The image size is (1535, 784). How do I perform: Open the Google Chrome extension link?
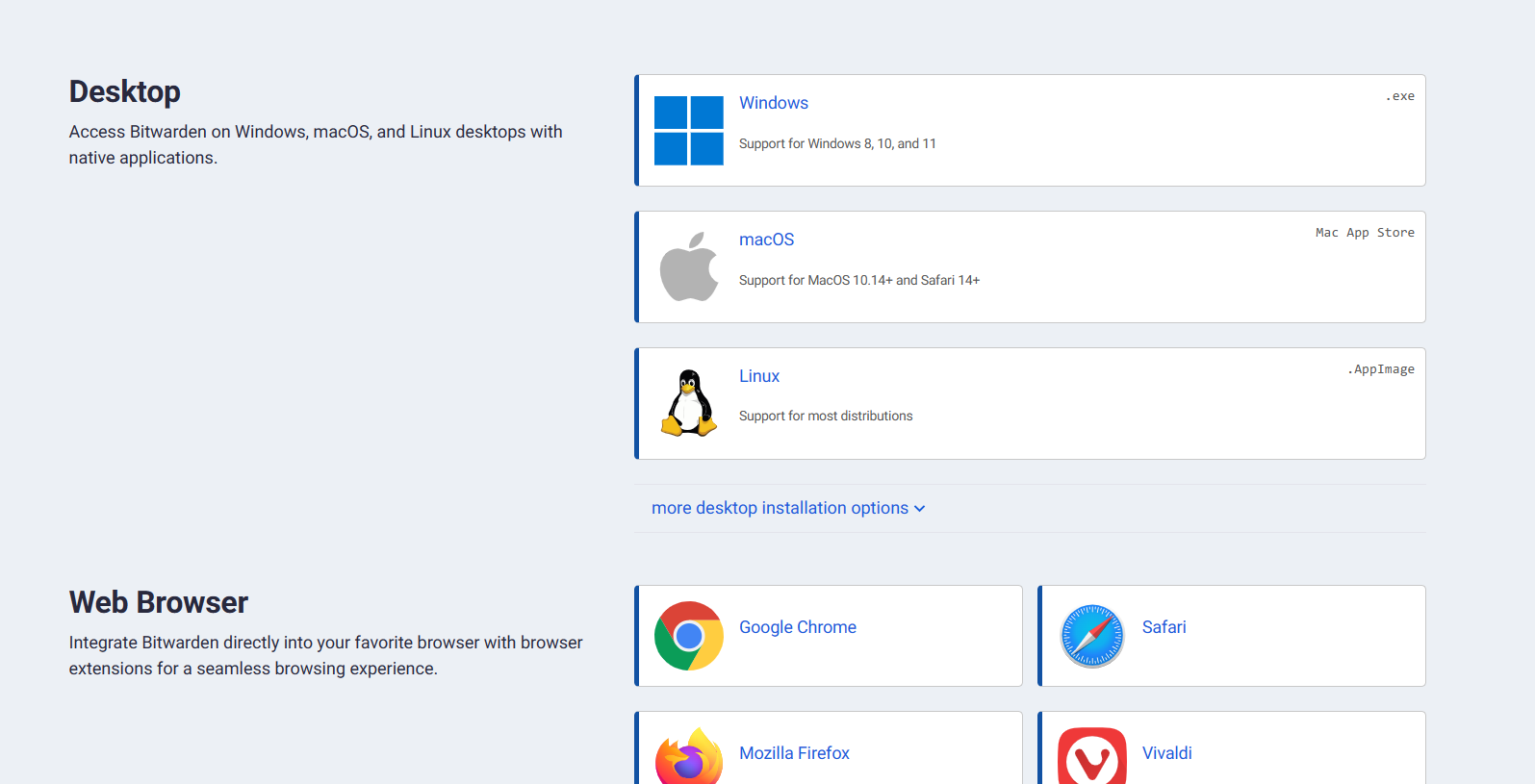tap(798, 627)
